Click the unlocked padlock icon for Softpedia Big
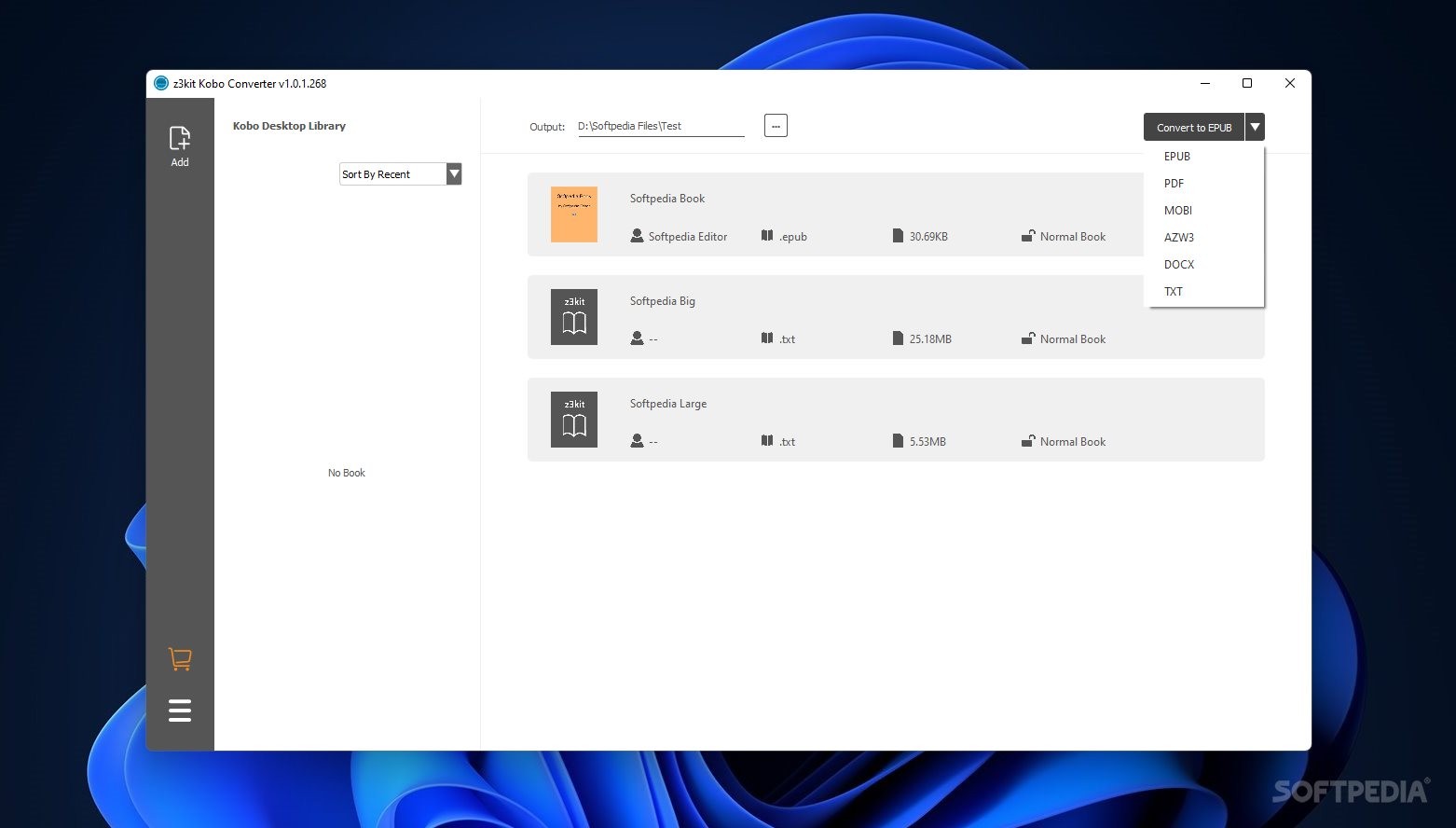The height and width of the screenshot is (828, 1456). tap(1027, 338)
